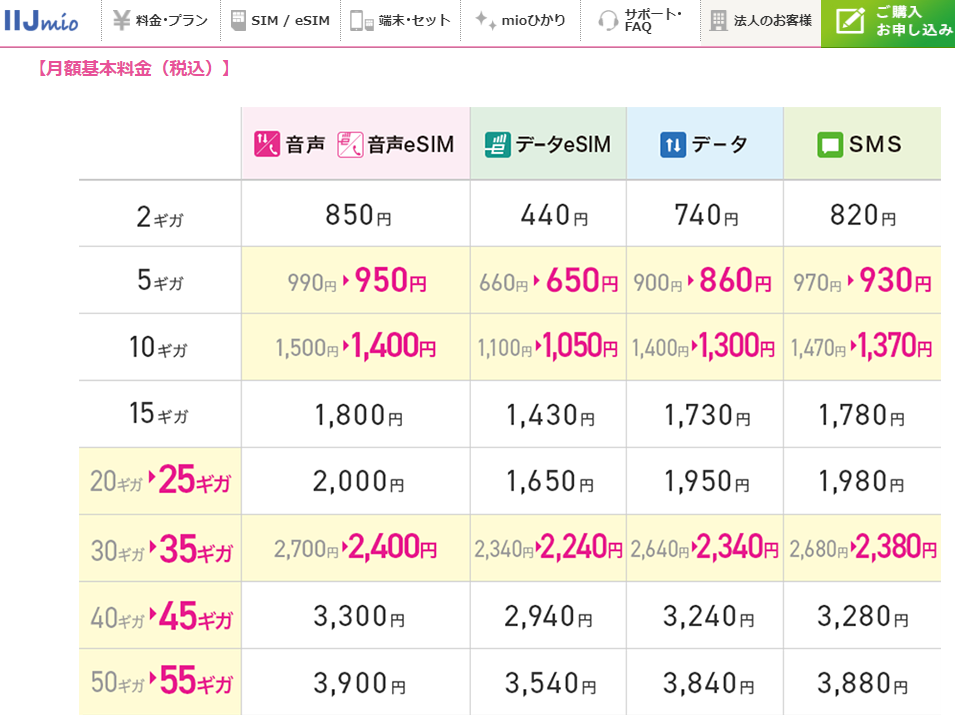Viewport: 955px width, 715px height.
Task: Click the SIM card icon in navigation
Action: click(238, 20)
